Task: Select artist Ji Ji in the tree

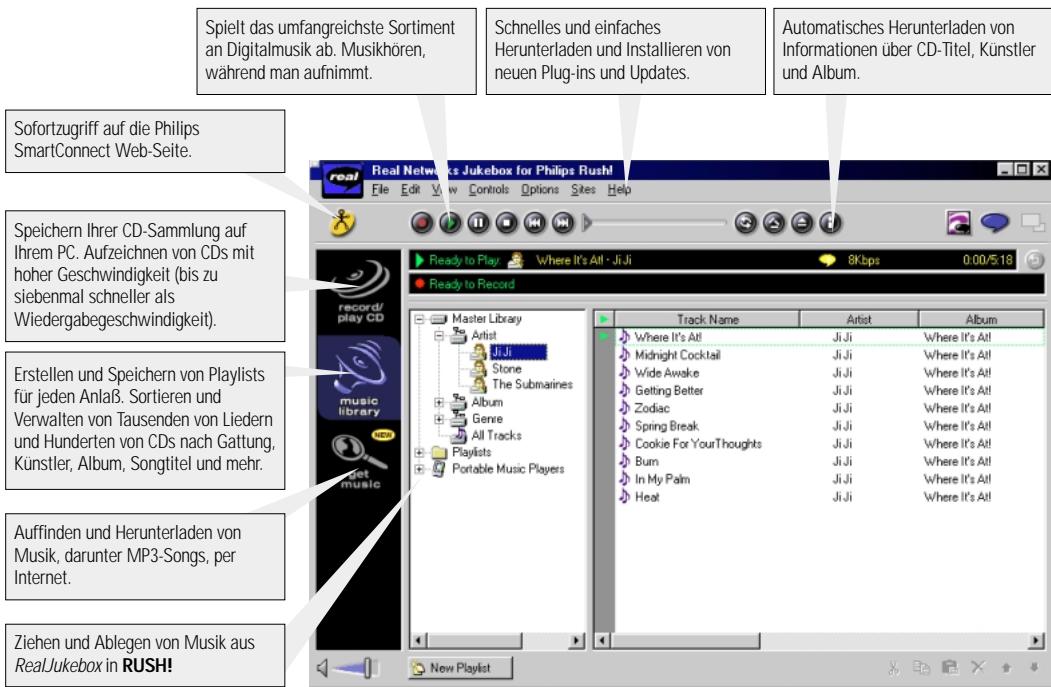Action: [x=518, y=352]
